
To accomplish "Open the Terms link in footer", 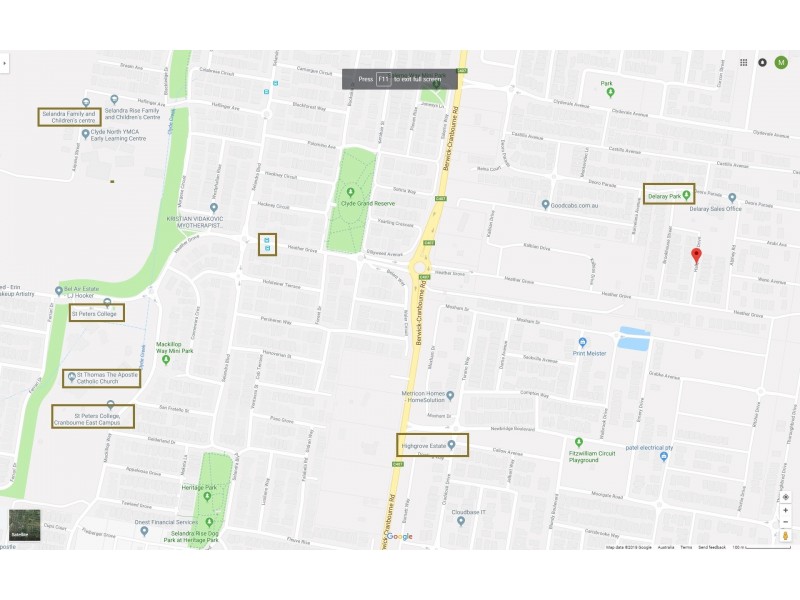I will (x=686, y=547).
